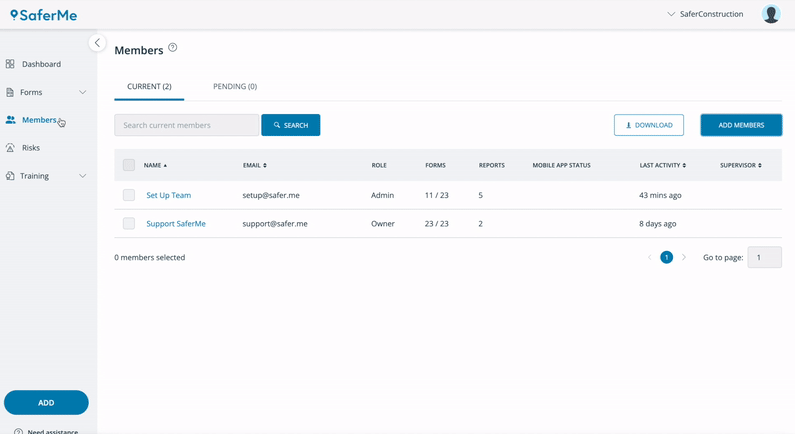The image size is (795, 434).
Task: Collapse the sidebar with the arrow button
Action: coord(97,43)
